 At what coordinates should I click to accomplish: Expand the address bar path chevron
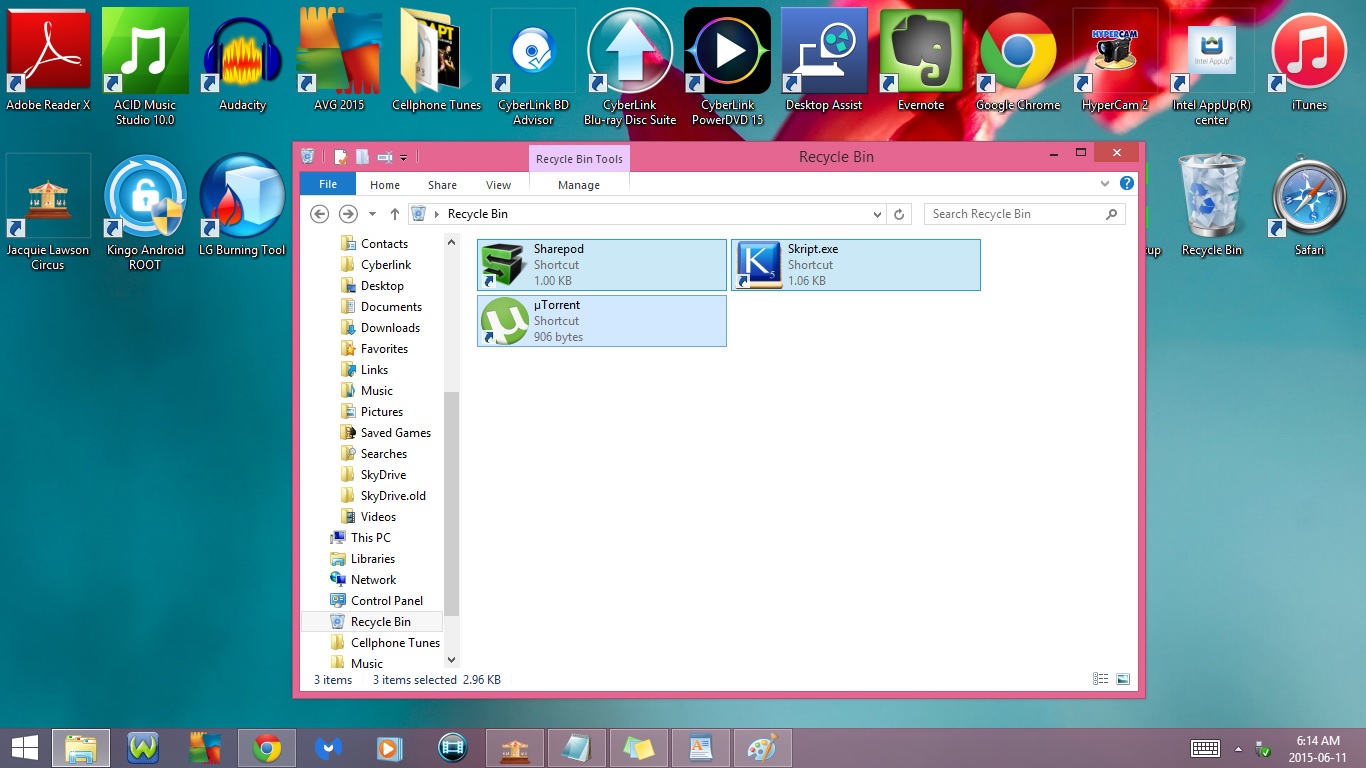coord(437,214)
